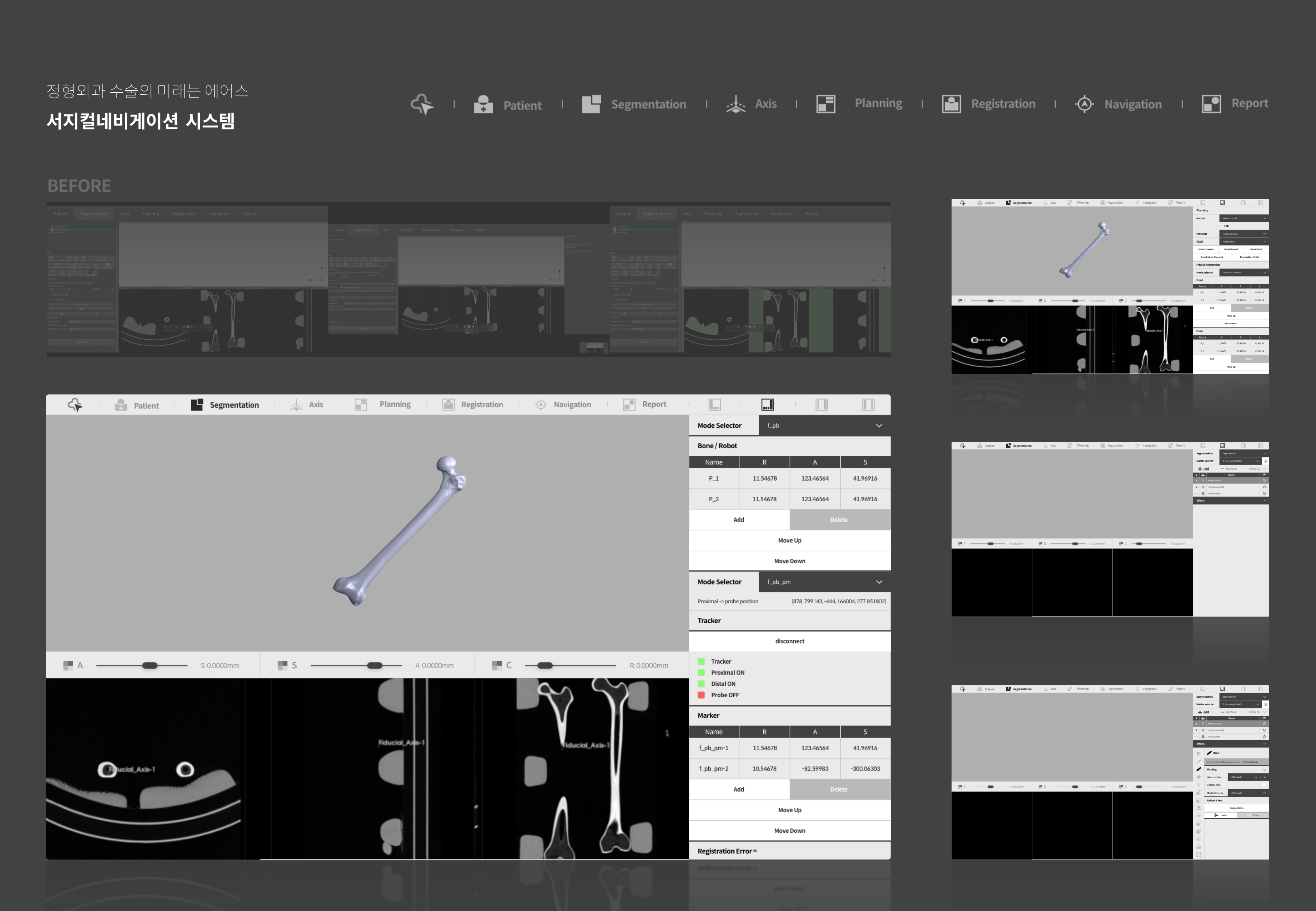Click the A axial view icon
The height and width of the screenshot is (911, 1316).
point(68,666)
